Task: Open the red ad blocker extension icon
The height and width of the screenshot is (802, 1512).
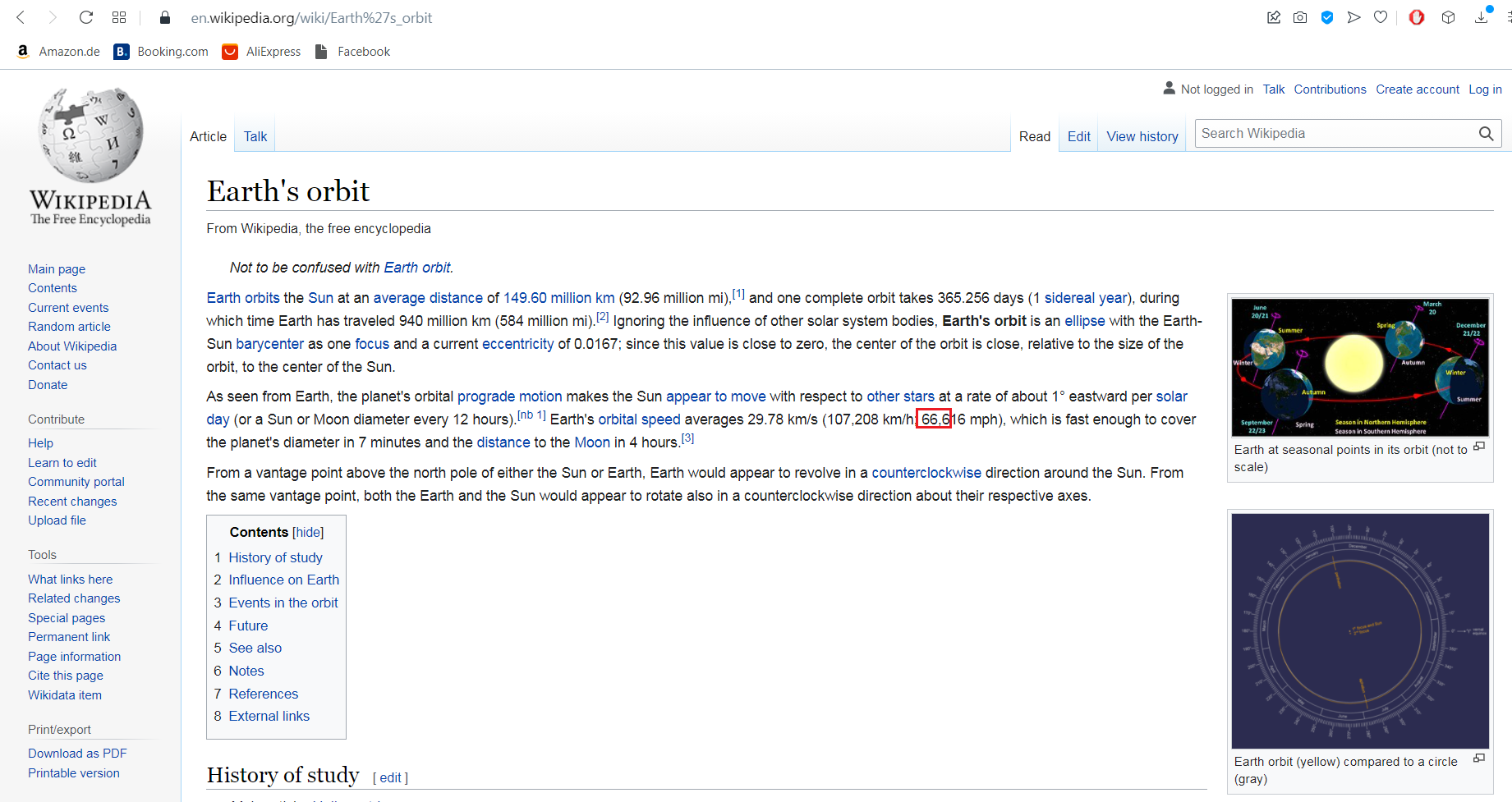Action: pos(1417,17)
